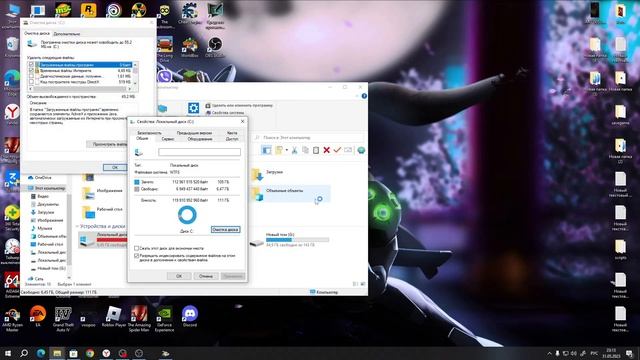This screenshot has height=360, width=640.
Task: Select The Amazing Spider-Man desktop icon
Action: tap(139, 319)
